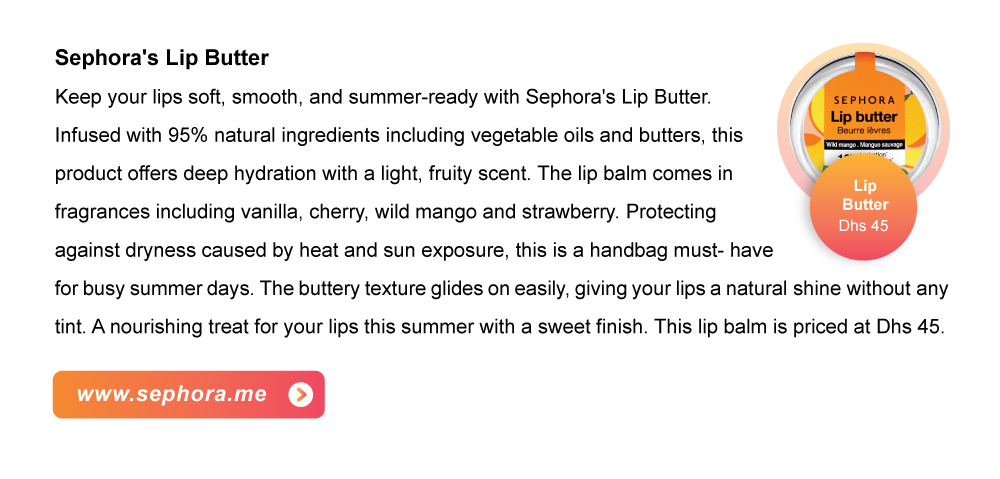The width and height of the screenshot is (1000, 479).
Task: Click the round Lip Butter price badge
Action: 864,207
